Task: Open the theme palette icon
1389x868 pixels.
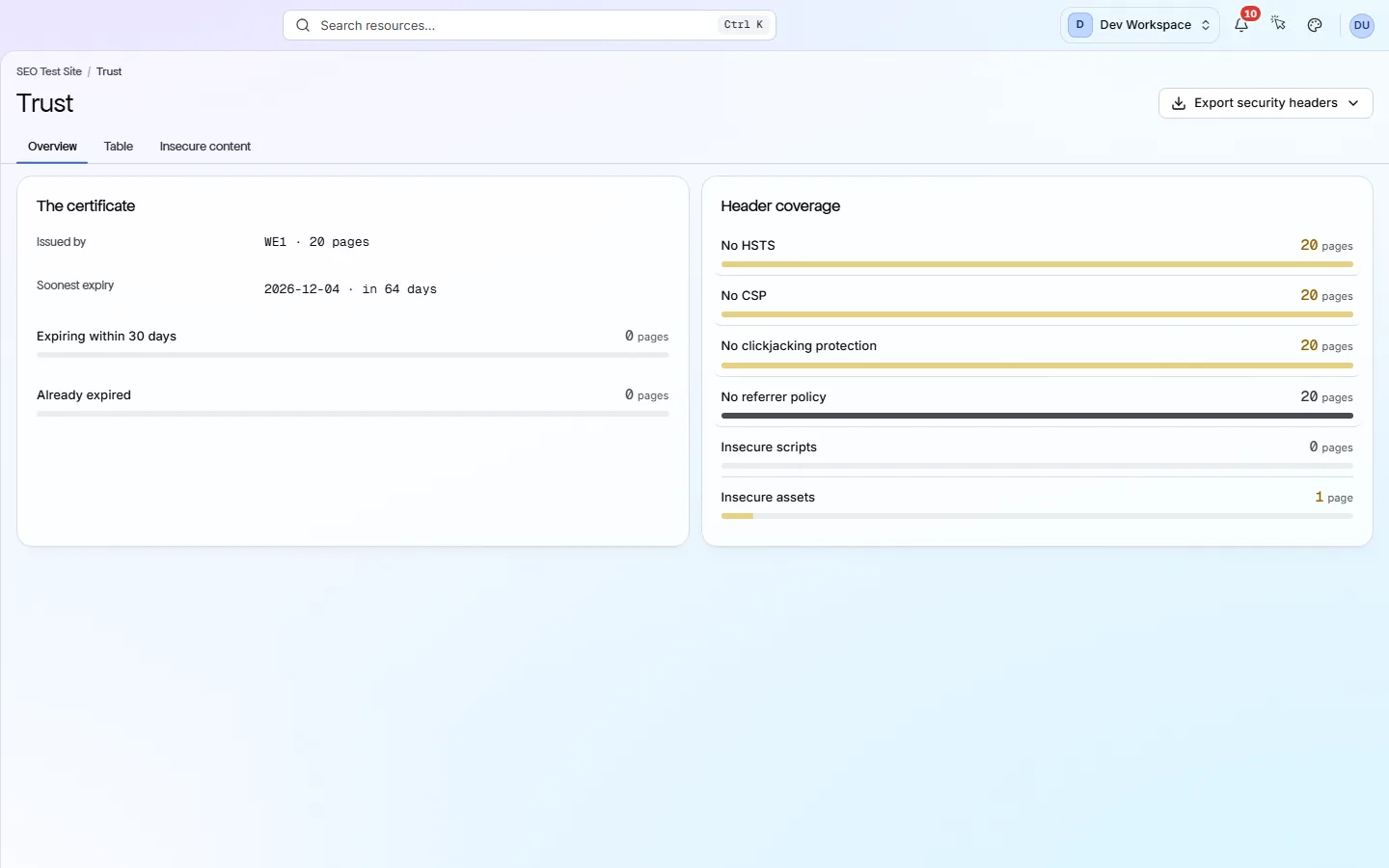Action: pyautogui.click(x=1315, y=25)
